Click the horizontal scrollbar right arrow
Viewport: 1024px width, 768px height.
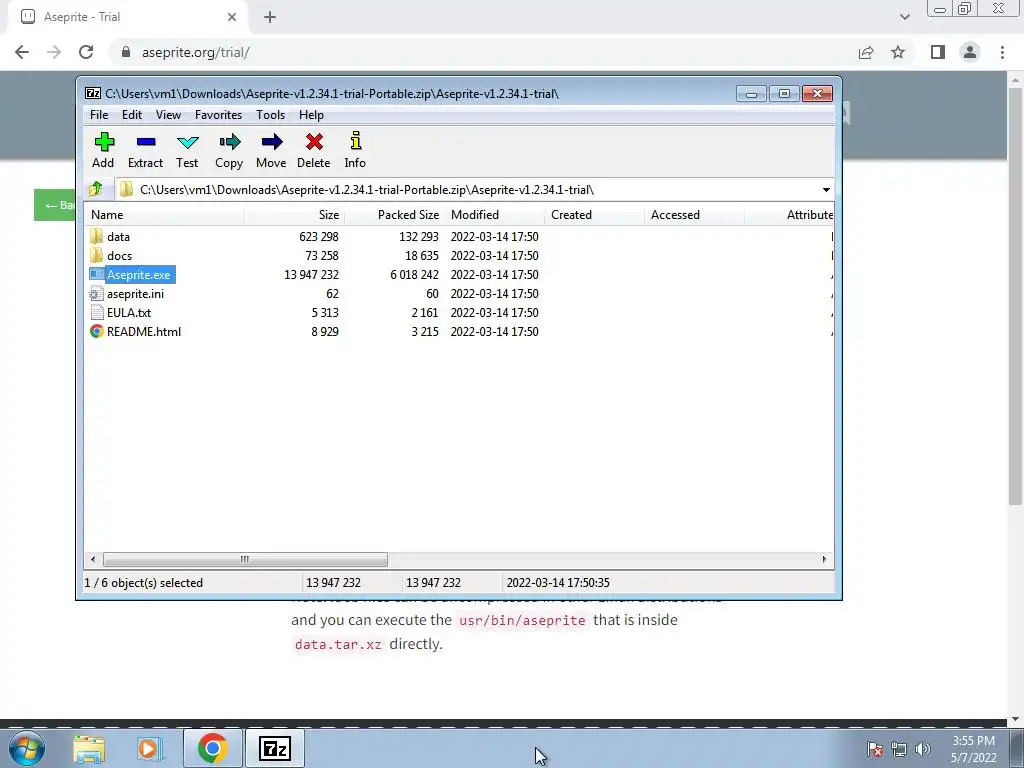click(824, 559)
